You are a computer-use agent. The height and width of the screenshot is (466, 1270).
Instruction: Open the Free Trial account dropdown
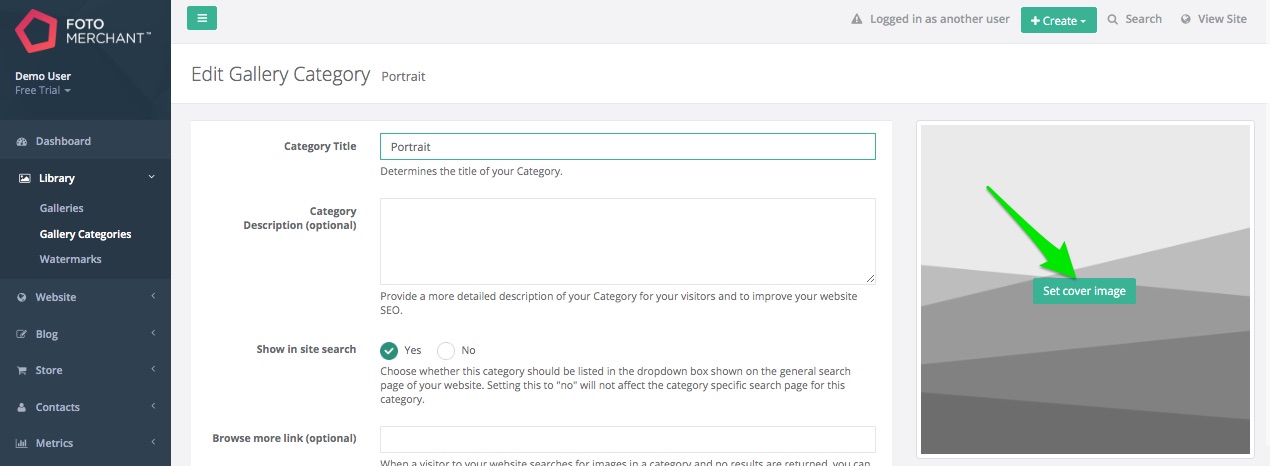point(43,91)
